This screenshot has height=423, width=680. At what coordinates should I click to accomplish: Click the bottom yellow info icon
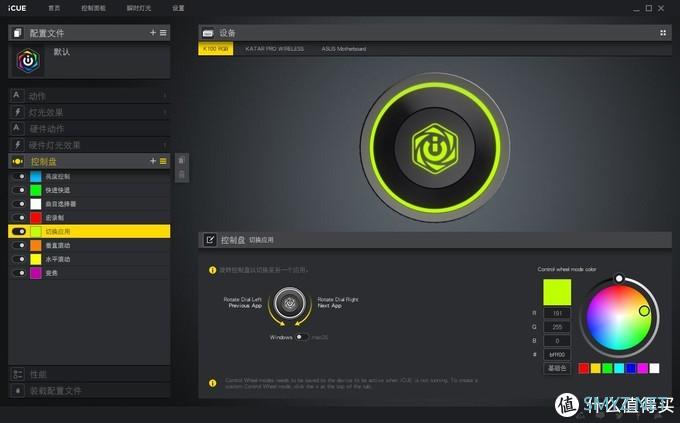tap(212, 383)
